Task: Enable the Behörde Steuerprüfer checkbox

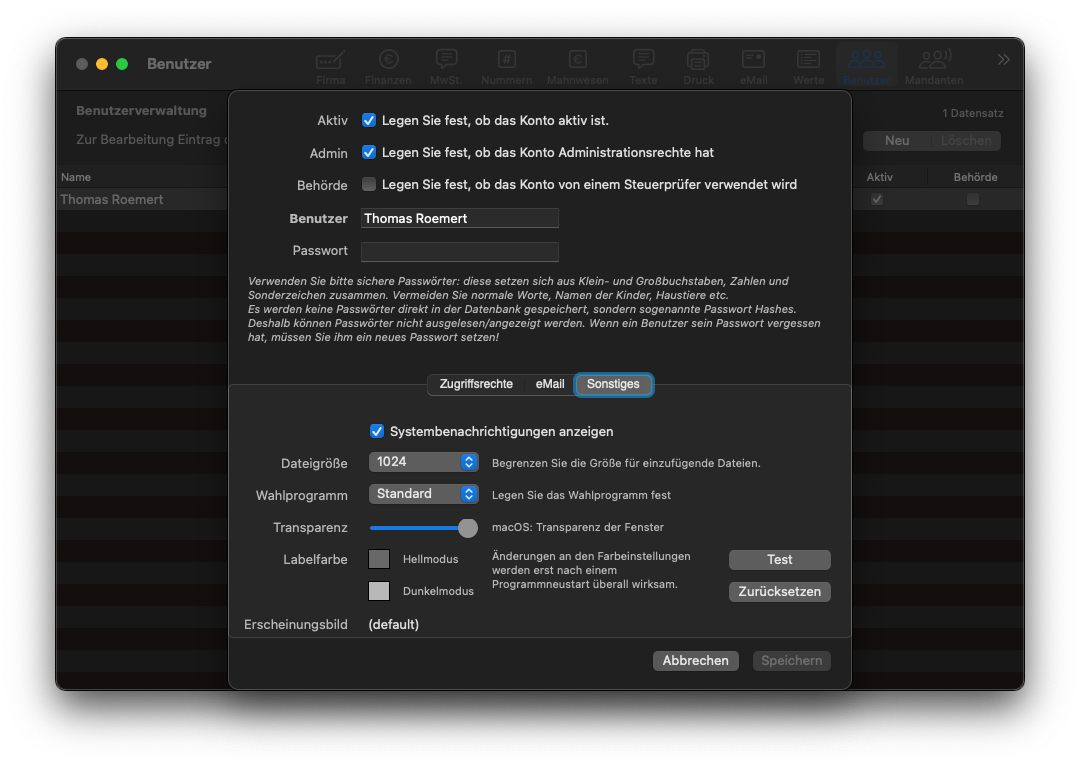Action: click(x=369, y=184)
